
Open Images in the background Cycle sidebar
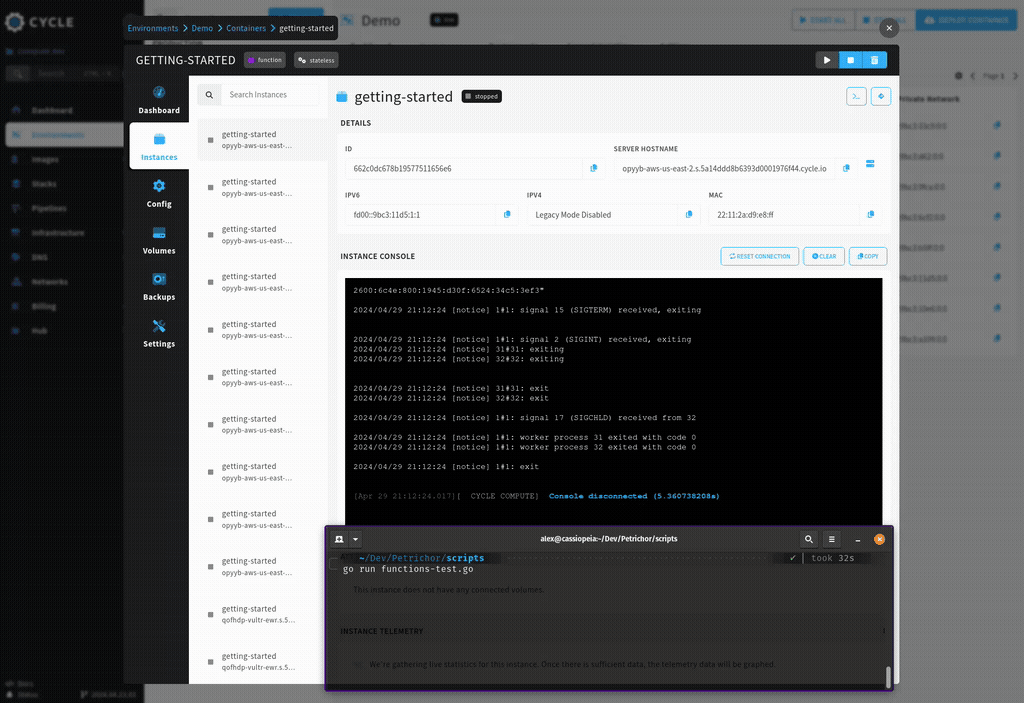45,159
